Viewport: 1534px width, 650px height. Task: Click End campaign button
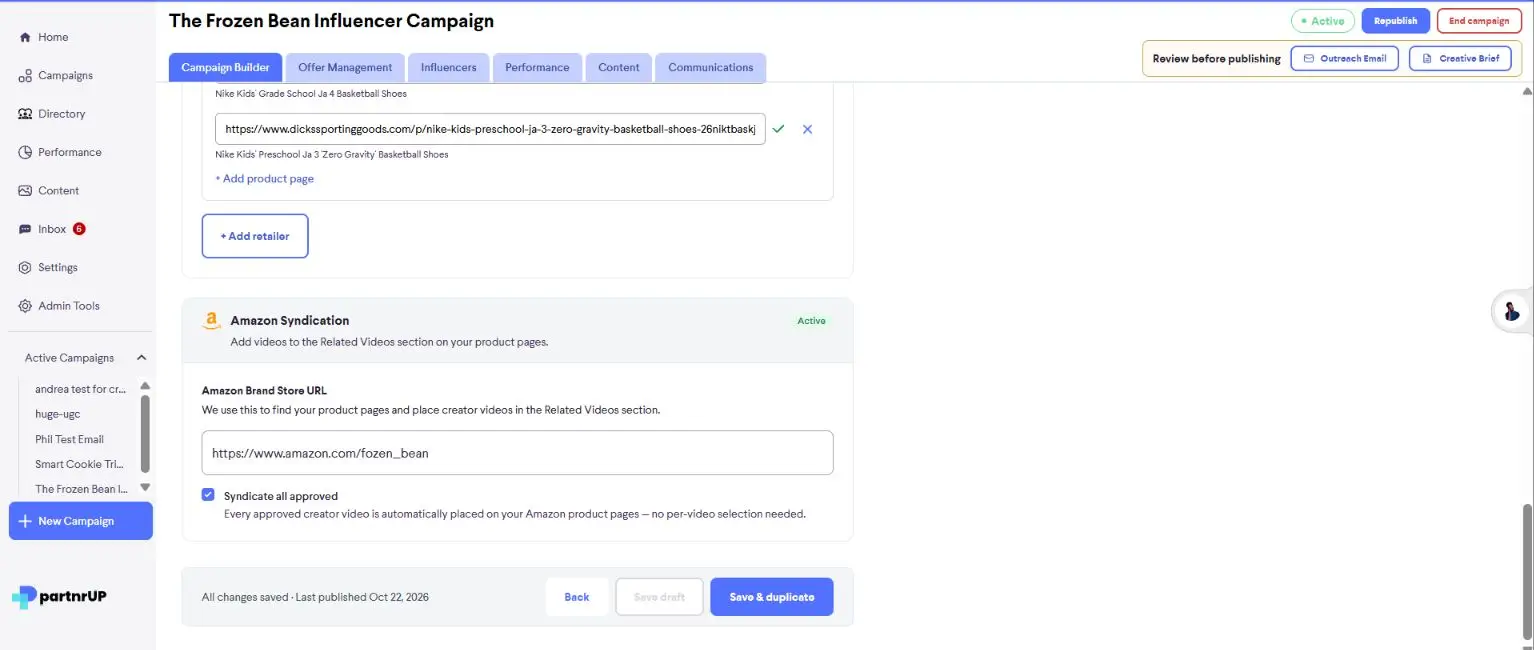tap(1479, 21)
